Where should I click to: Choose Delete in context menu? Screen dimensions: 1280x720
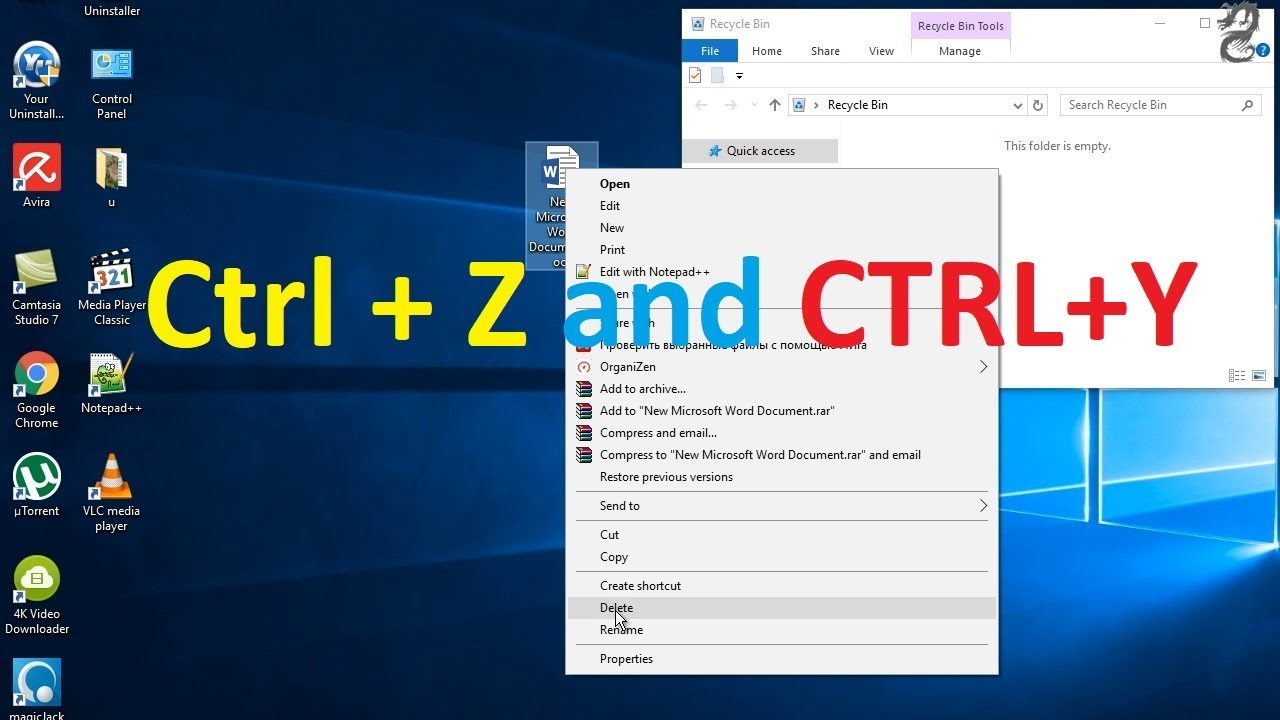click(x=782, y=608)
